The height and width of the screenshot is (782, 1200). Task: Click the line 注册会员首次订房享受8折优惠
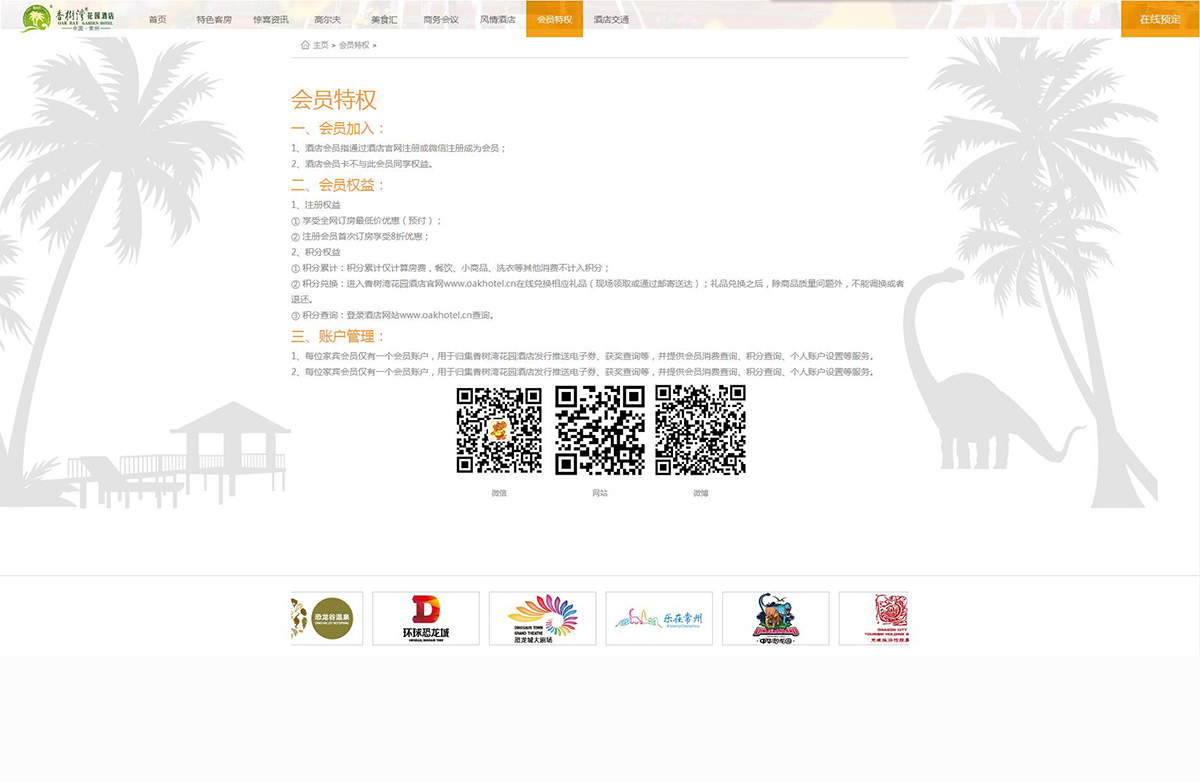(x=360, y=237)
